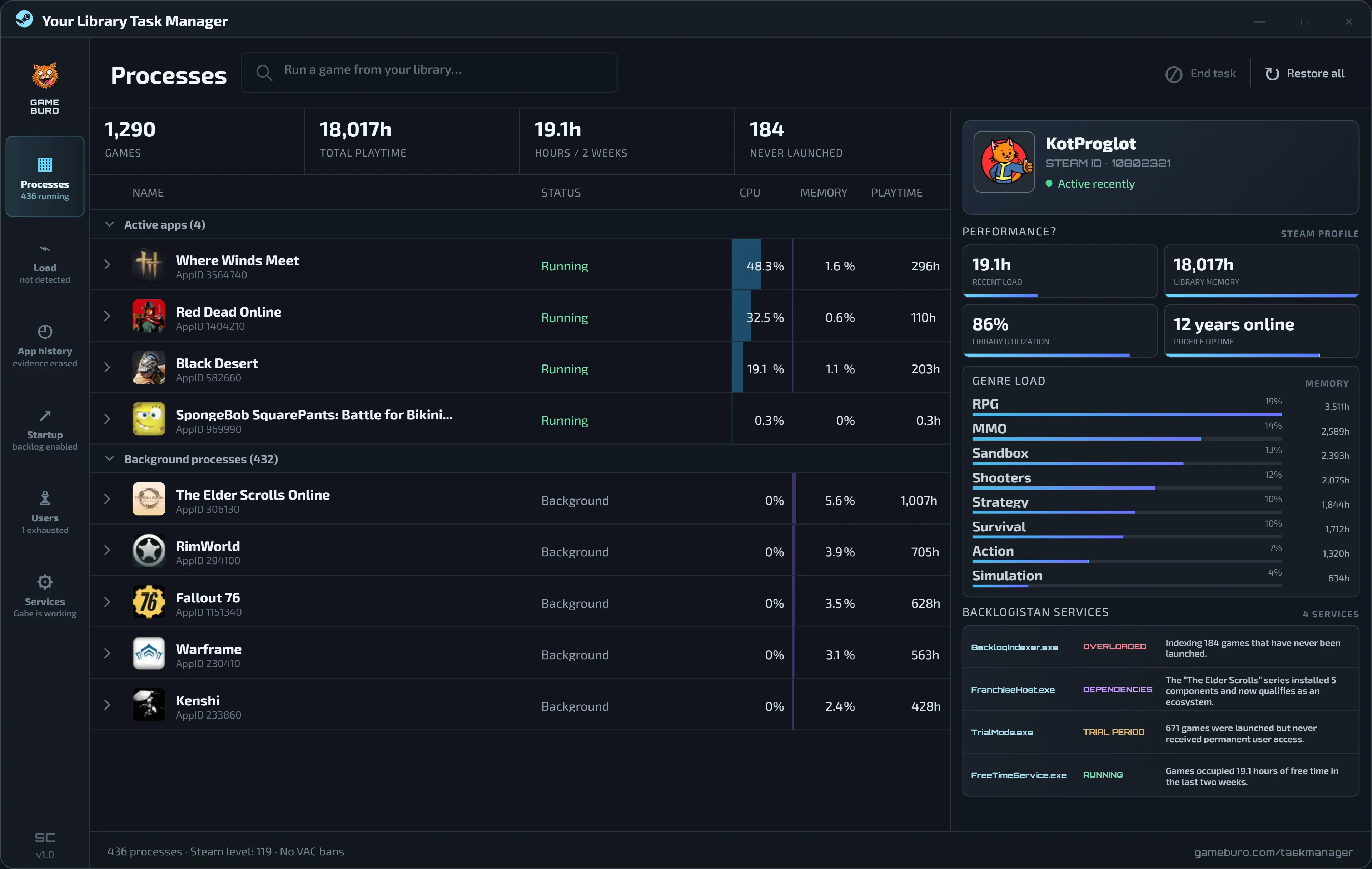1372x869 pixels.
Task: Collapse the Background processes group
Action: (x=109, y=459)
